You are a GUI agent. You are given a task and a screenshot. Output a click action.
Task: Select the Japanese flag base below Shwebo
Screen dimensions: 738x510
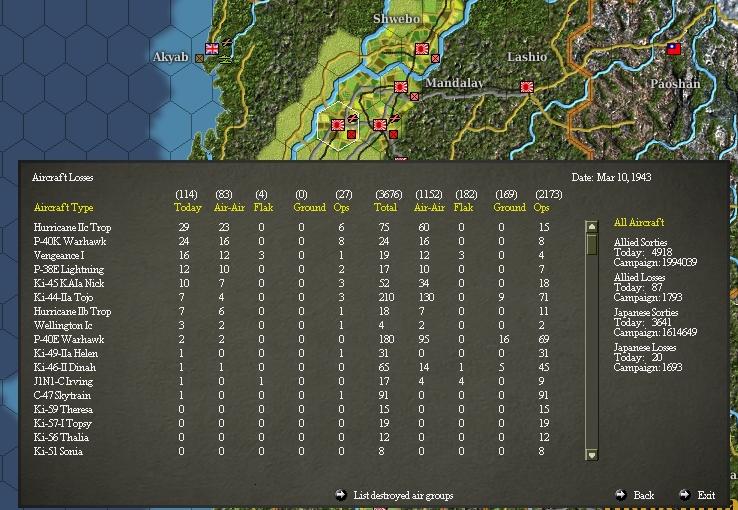(422, 49)
